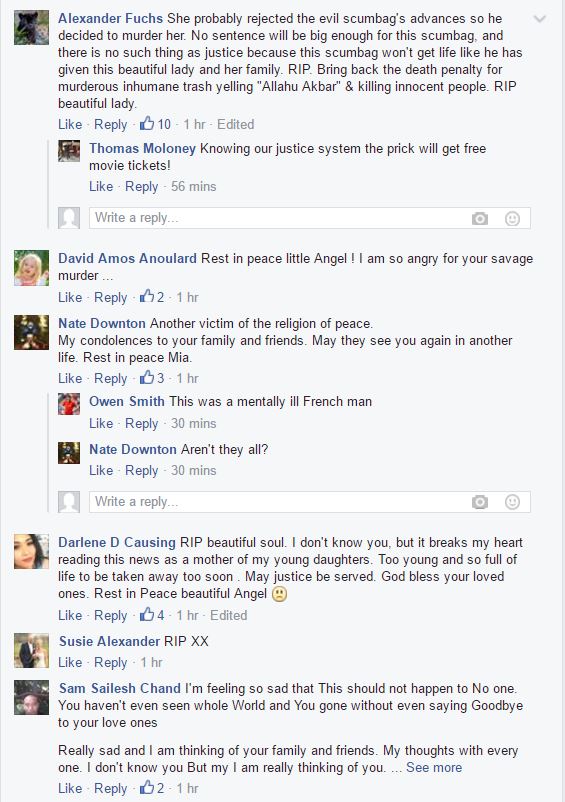Click camera icon in first reply box
Image resolution: width=565 pixels, height=802 pixels.
point(480,219)
